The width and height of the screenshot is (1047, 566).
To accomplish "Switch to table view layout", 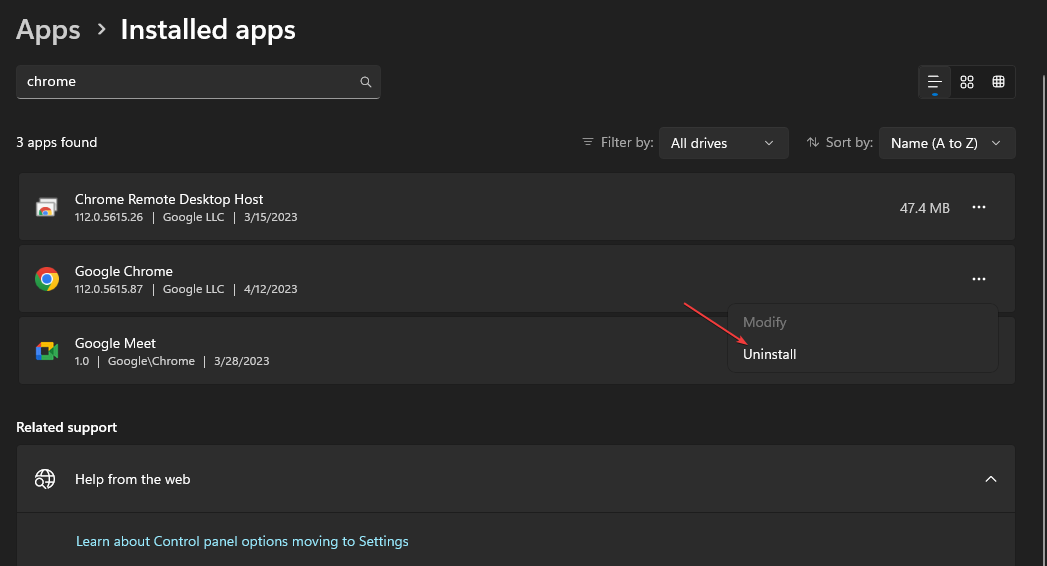I will [x=998, y=81].
